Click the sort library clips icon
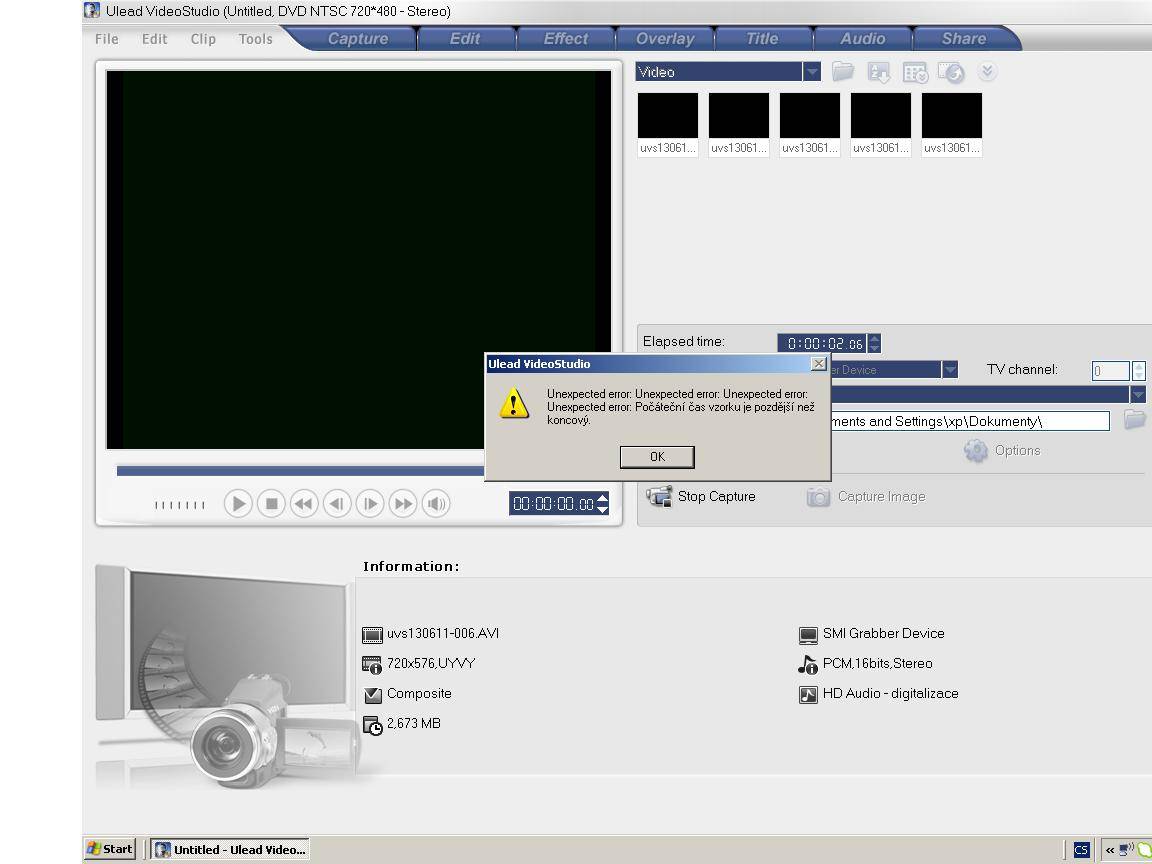 [x=879, y=72]
